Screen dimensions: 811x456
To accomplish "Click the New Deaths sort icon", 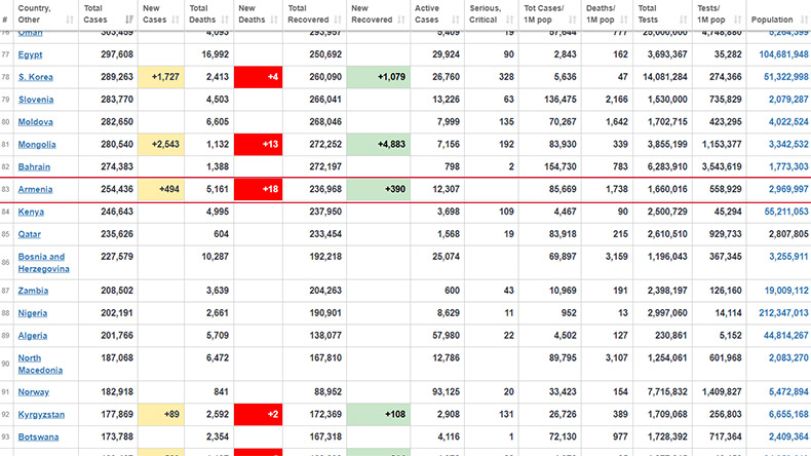I will coord(274,20).
